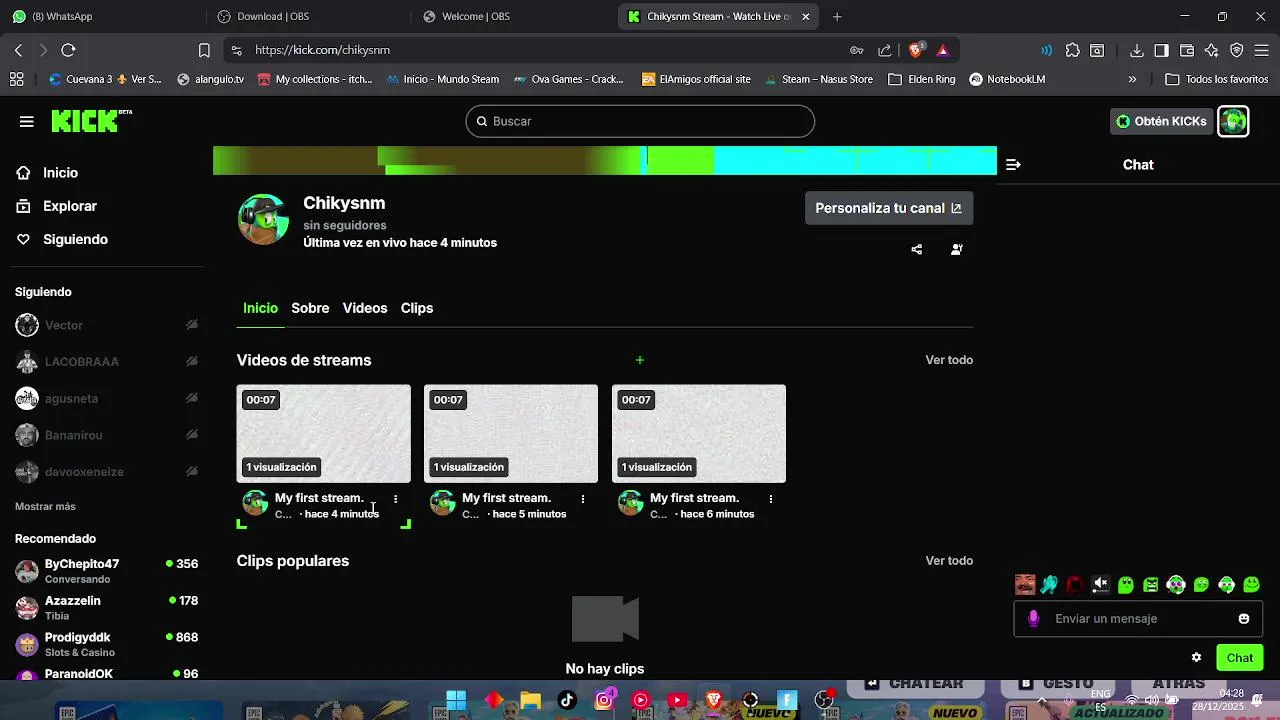Screen dimensions: 1280x720
Task: Select the Clips channel tab
Action: [x=417, y=308]
